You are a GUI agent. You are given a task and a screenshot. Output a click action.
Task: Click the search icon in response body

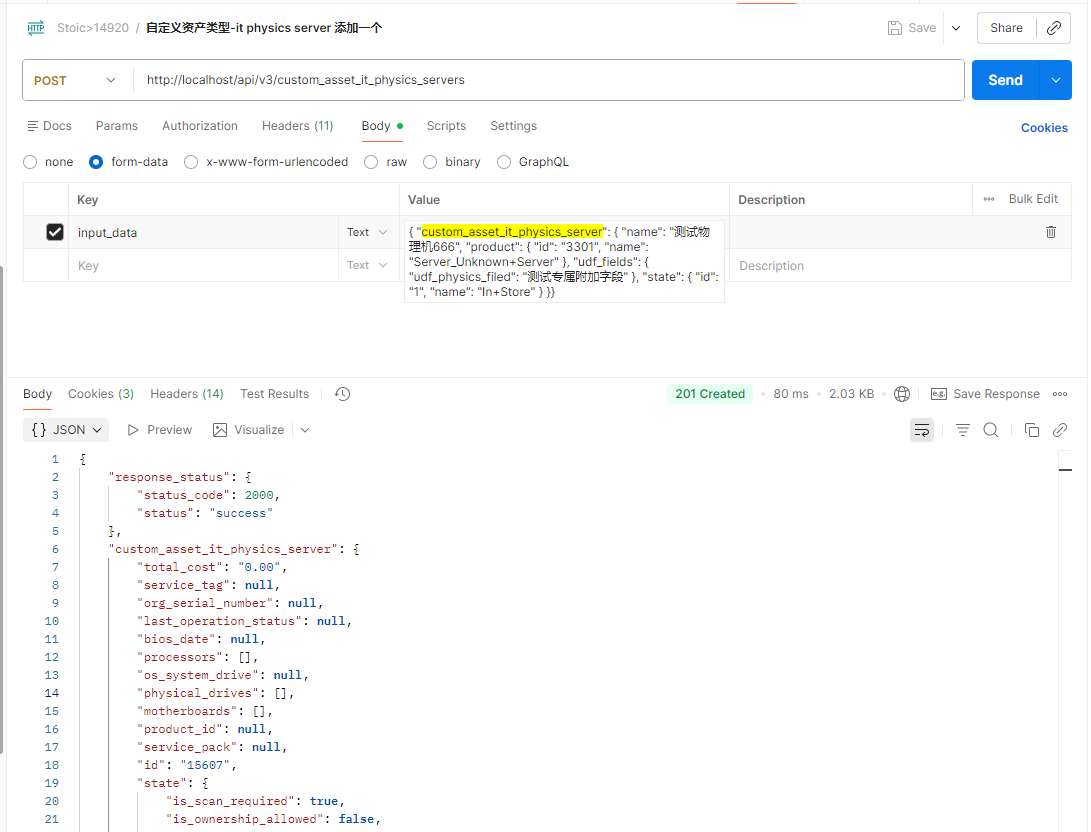click(x=990, y=430)
